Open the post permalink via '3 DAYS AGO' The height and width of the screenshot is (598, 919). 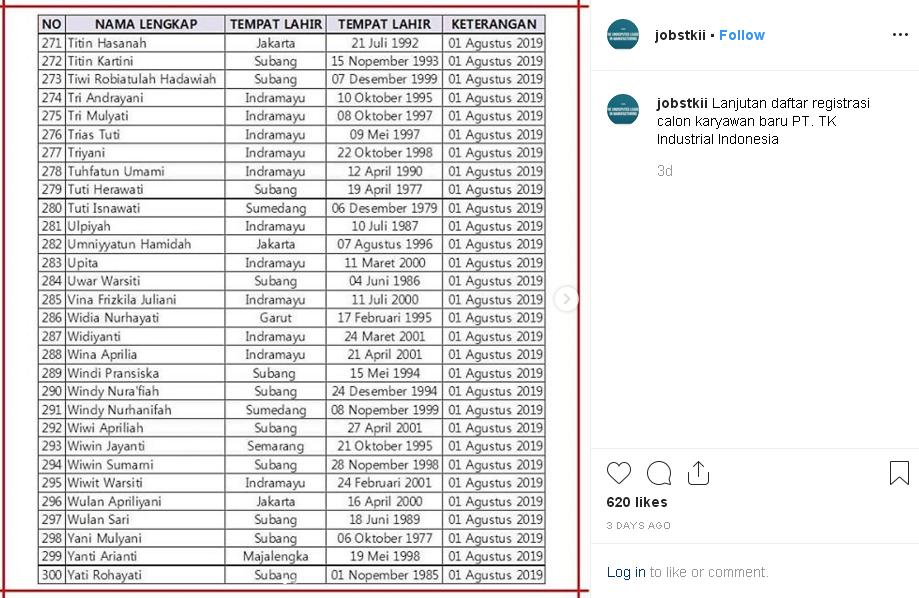coord(638,525)
